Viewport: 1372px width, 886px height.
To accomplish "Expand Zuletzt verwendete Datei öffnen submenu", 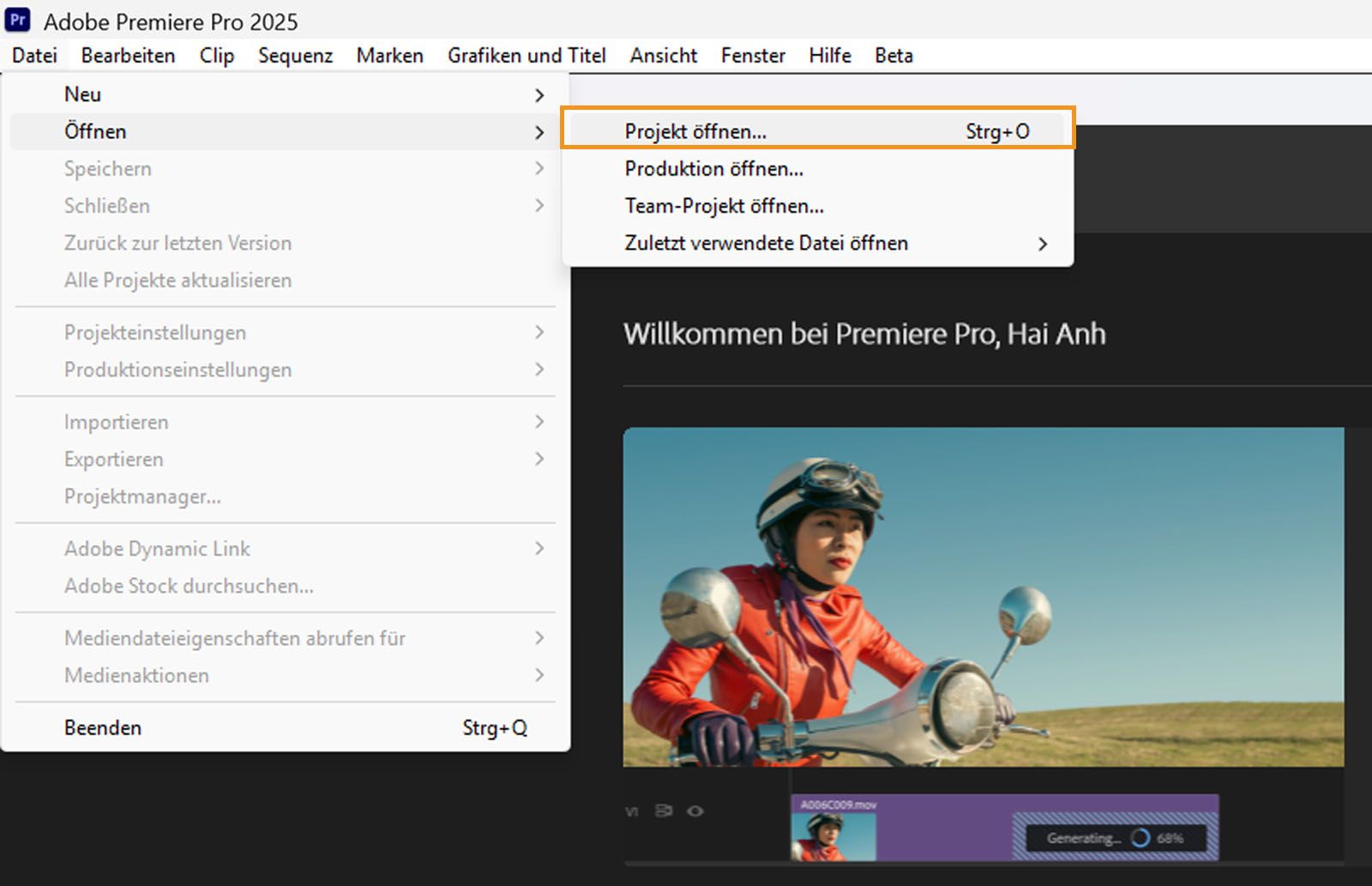I will pyautogui.click(x=817, y=243).
